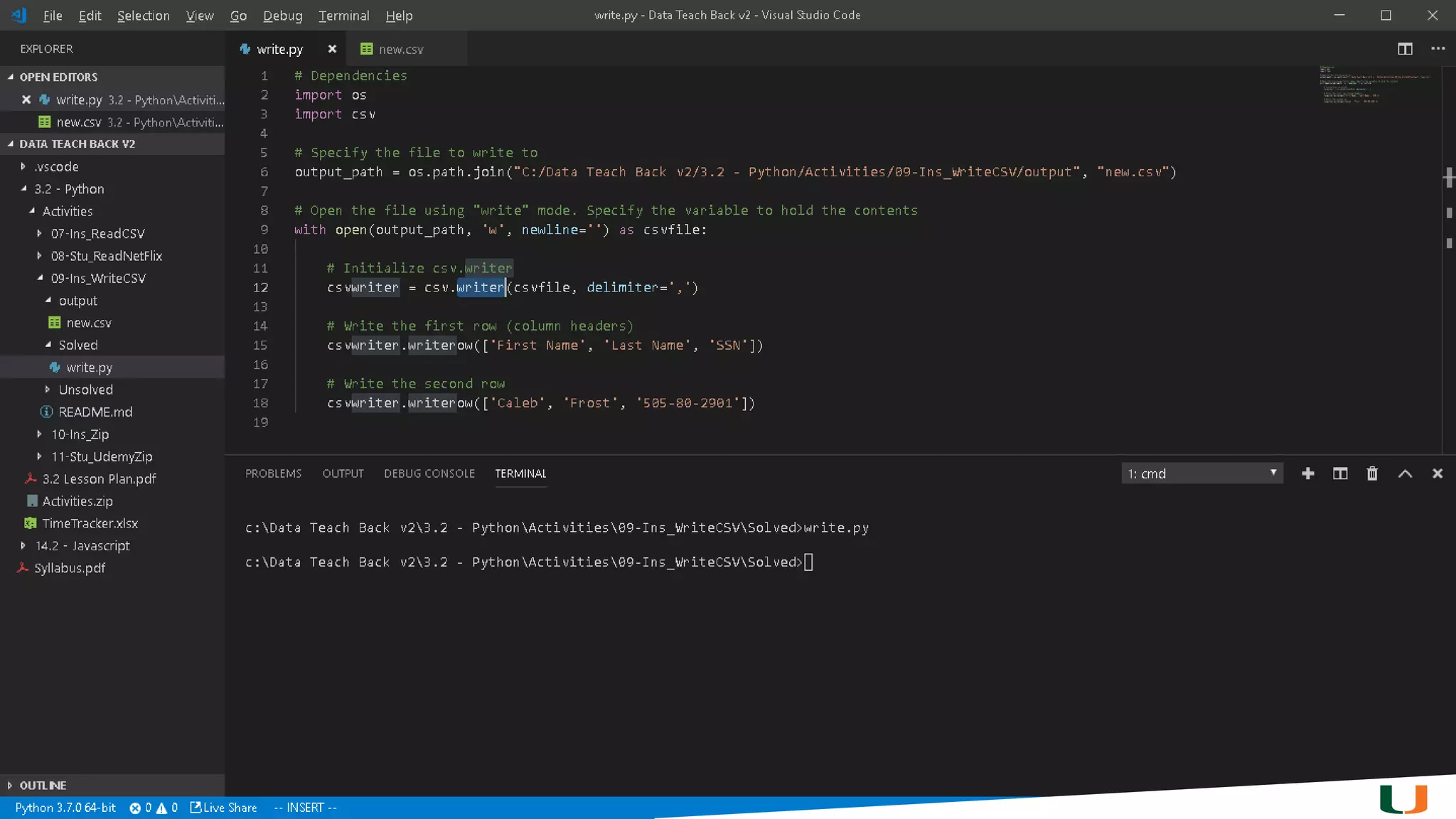
Task: Expand the 14.2 - Javascript folder
Action: tap(82, 545)
